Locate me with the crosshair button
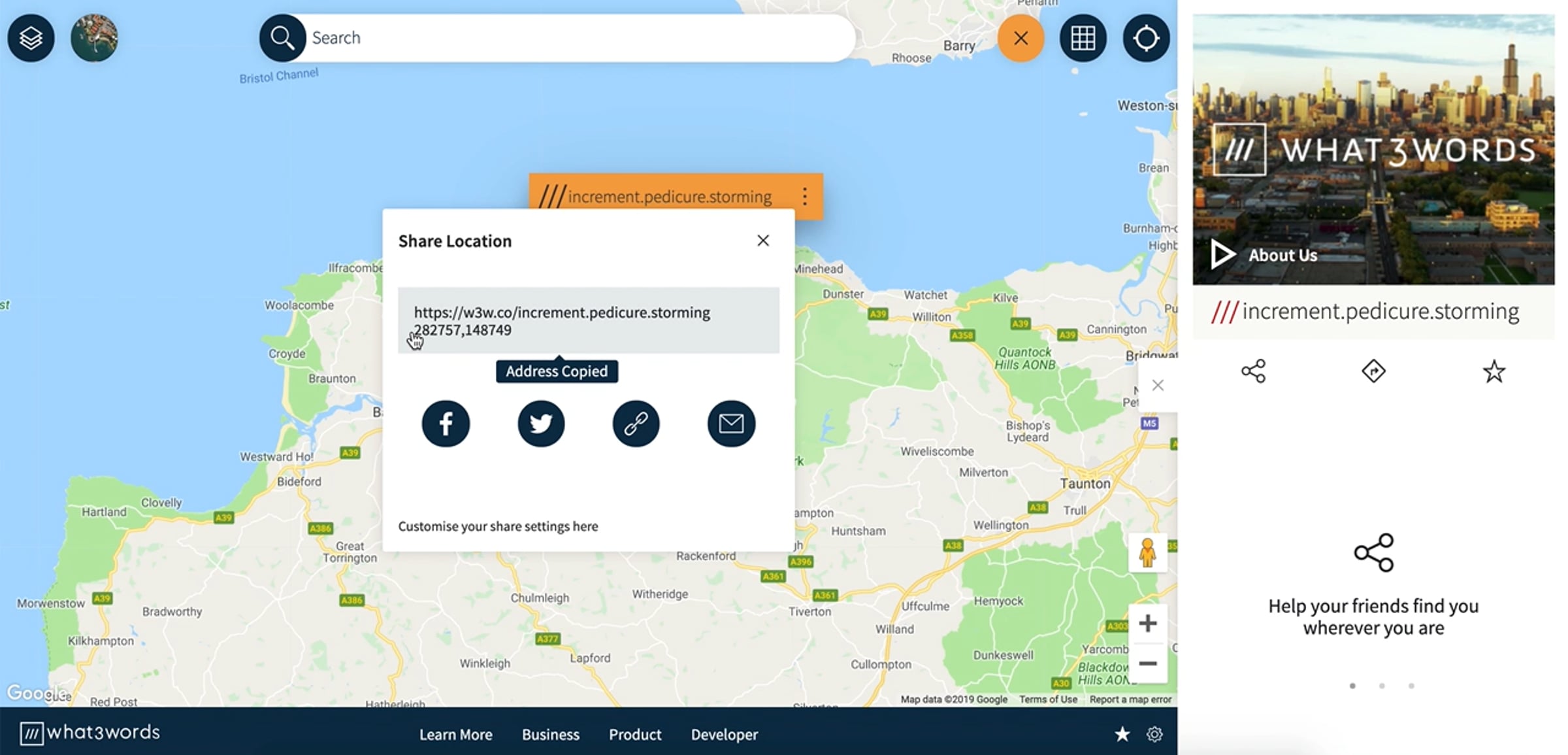 point(1146,38)
